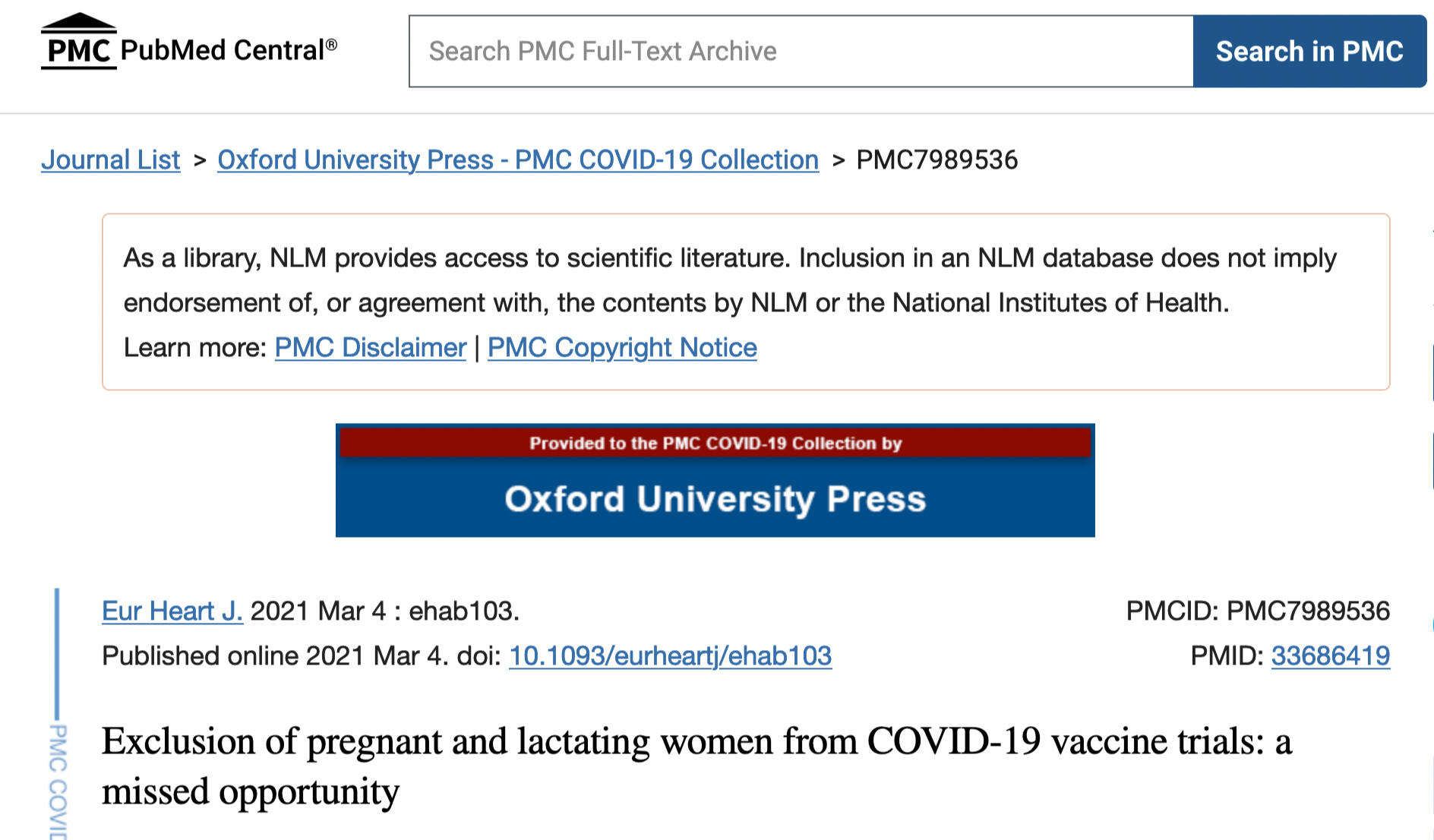
Task: Click the blue Oxford University Press banner title
Action: 715,499
